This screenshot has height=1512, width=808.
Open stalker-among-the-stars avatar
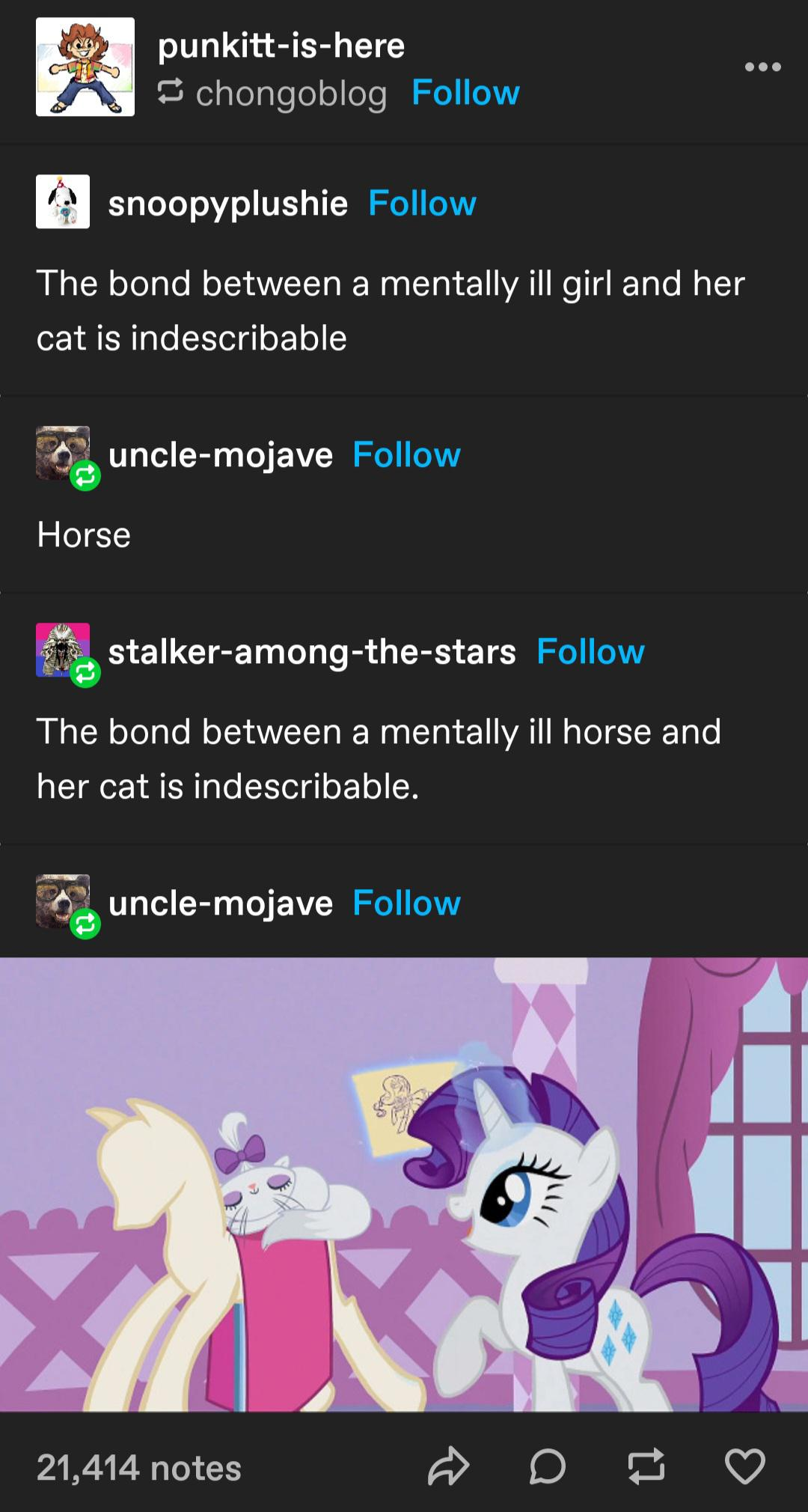point(63,650)
